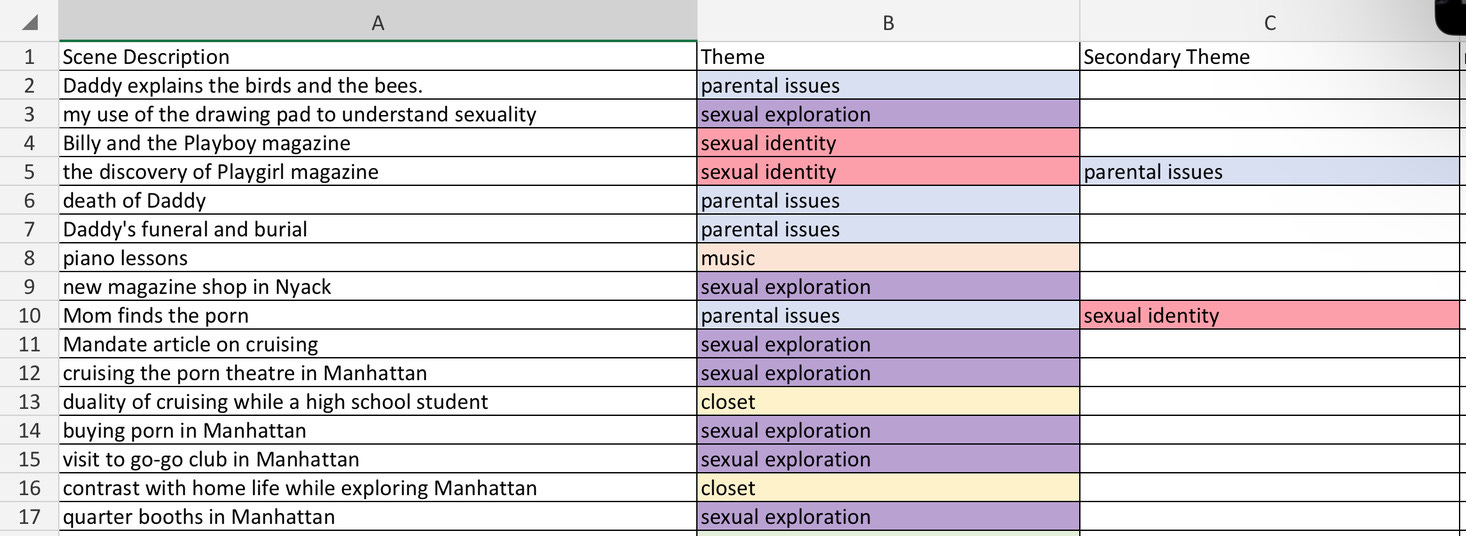Image resolution: width=1466 pixels, height=536 pixels.
Task: Select cell 'death of Daddy'
Action: coord(378,201)
